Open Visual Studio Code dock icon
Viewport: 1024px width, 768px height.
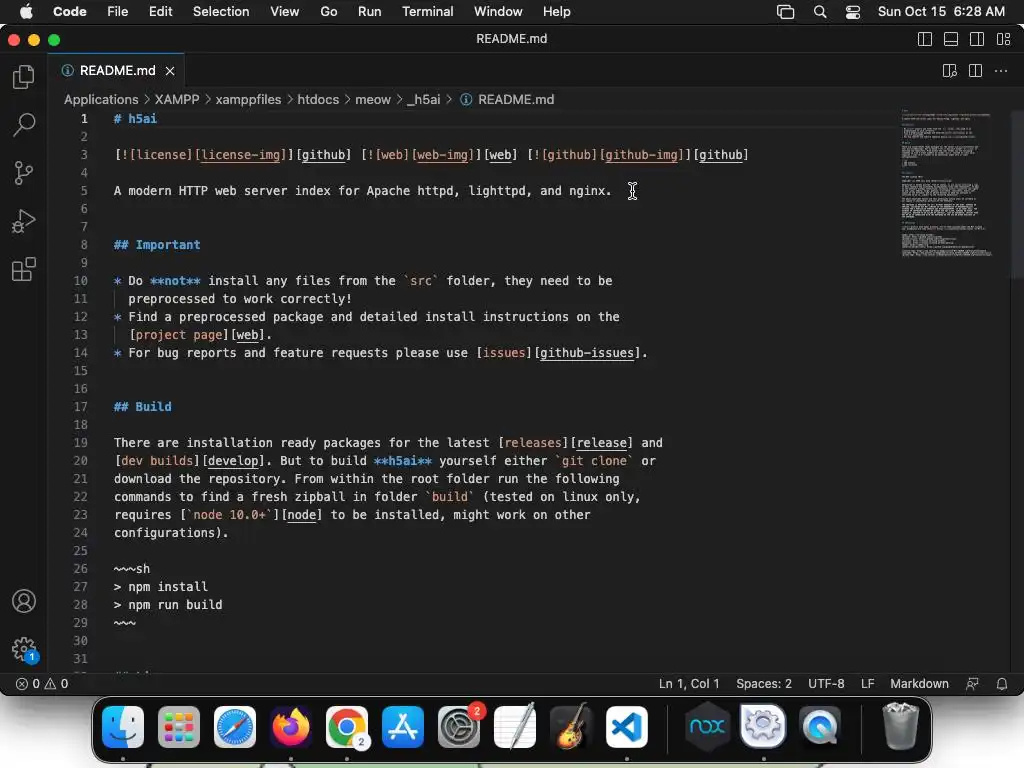coord(627,727)
